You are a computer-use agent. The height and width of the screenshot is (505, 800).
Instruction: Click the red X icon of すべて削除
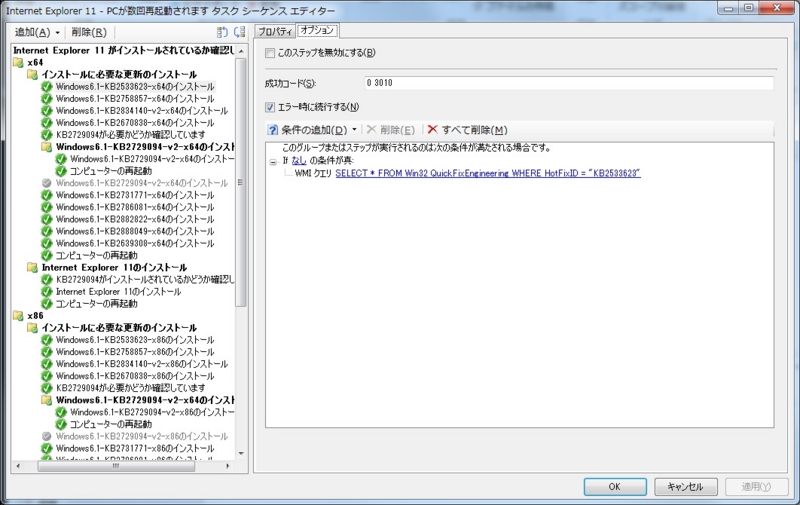coord(433,130)
